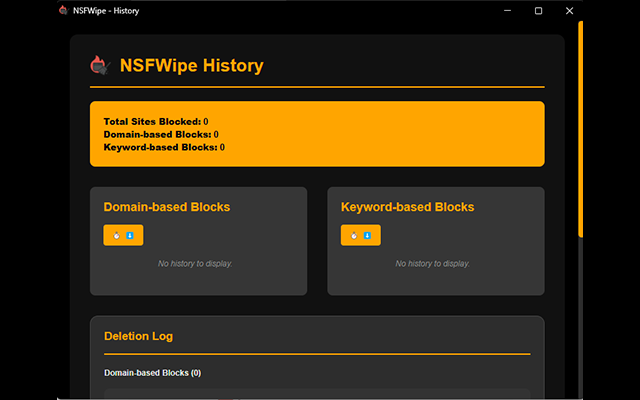Viewport: 640px width, 400px height.
Task: Click 'No history to display.' in Domain-based card
Action: click(x=195, y=264)
